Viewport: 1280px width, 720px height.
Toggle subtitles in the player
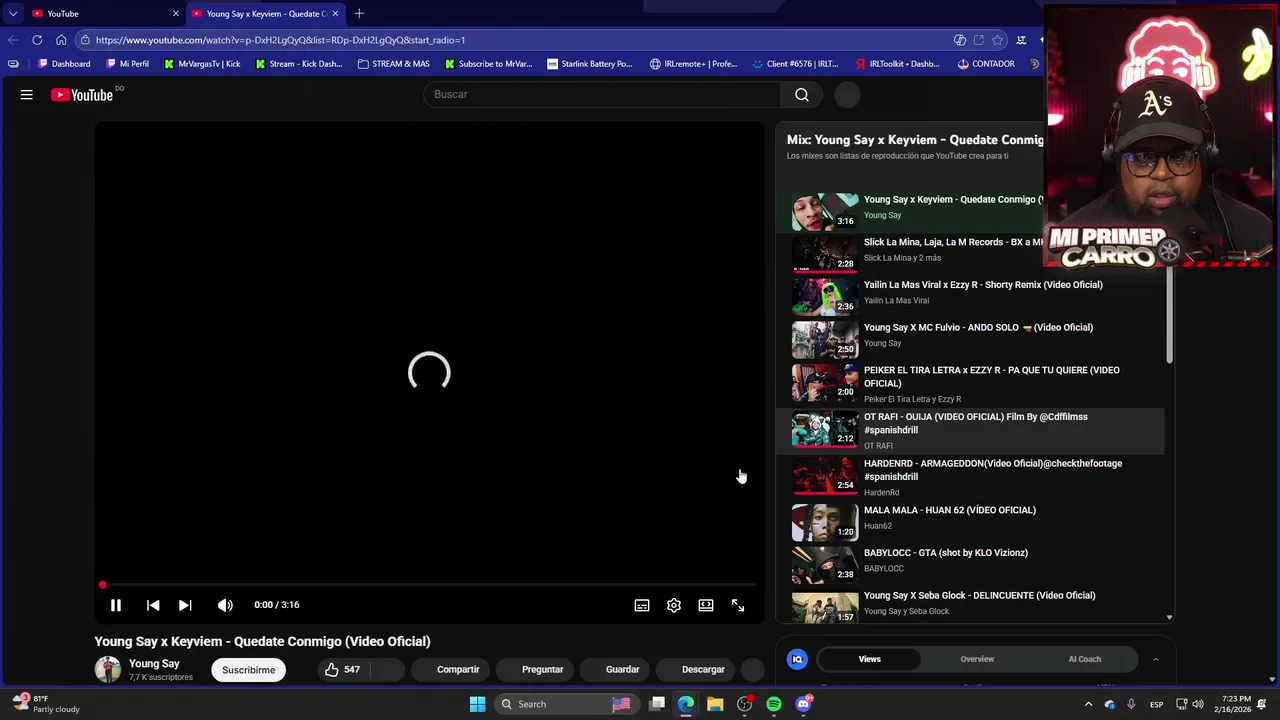tap(642, 605)
